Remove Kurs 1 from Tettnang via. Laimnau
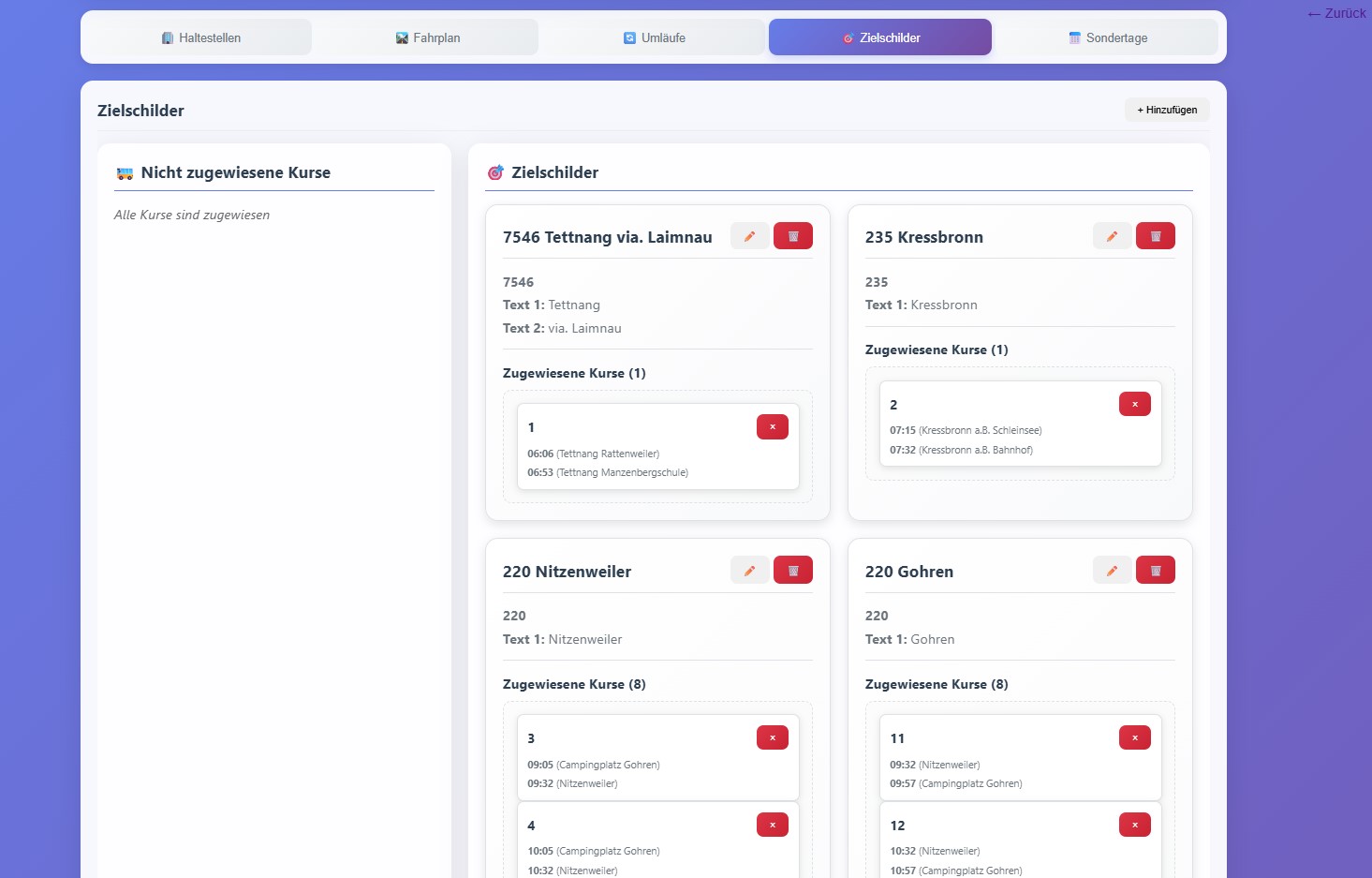 (x=772, y=426)
